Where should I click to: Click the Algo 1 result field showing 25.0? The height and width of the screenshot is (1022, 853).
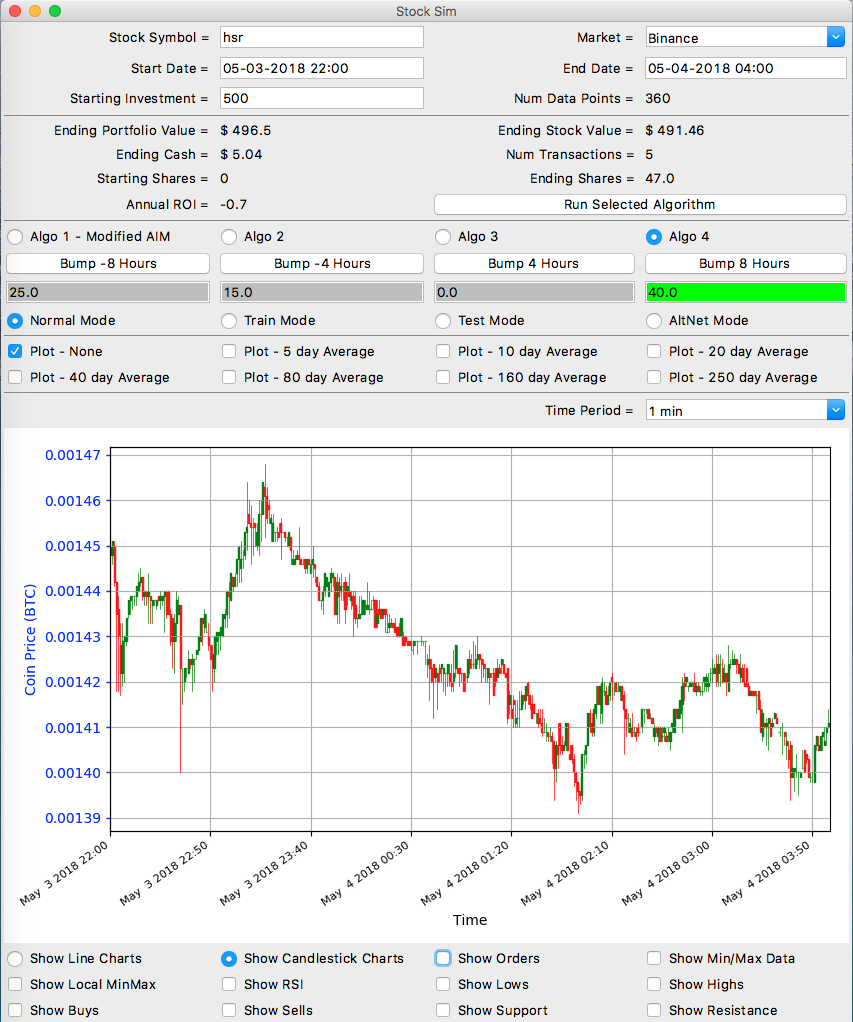[x=108, y=292]
